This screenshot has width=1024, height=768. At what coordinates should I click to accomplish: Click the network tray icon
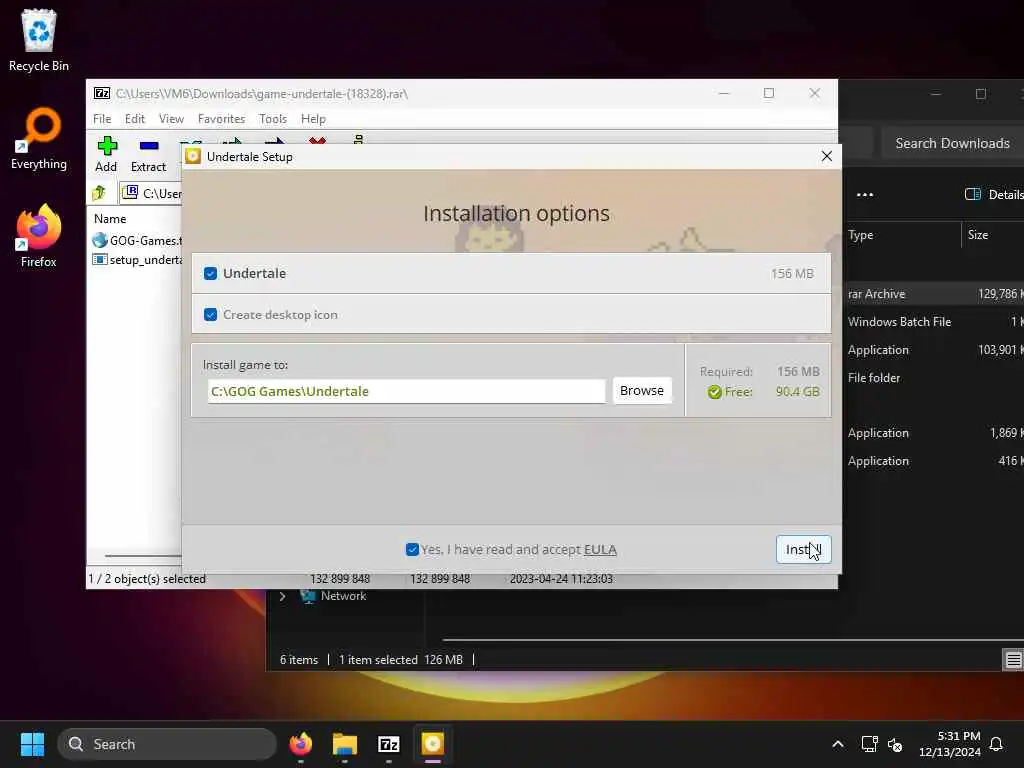pyautogui.click(x=869, y=744)
